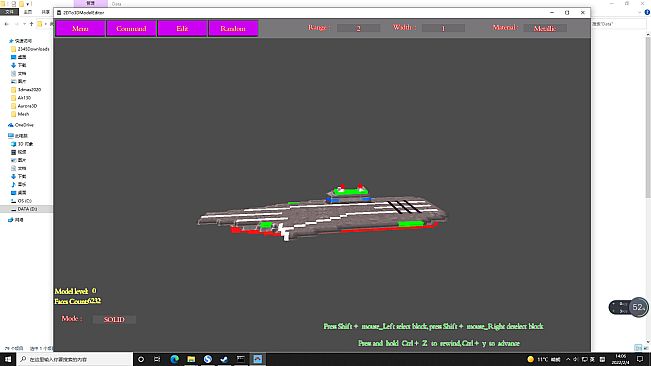Open Explorer File tab
This screenshot has width=651, height=366.
(x=9, y=12)
